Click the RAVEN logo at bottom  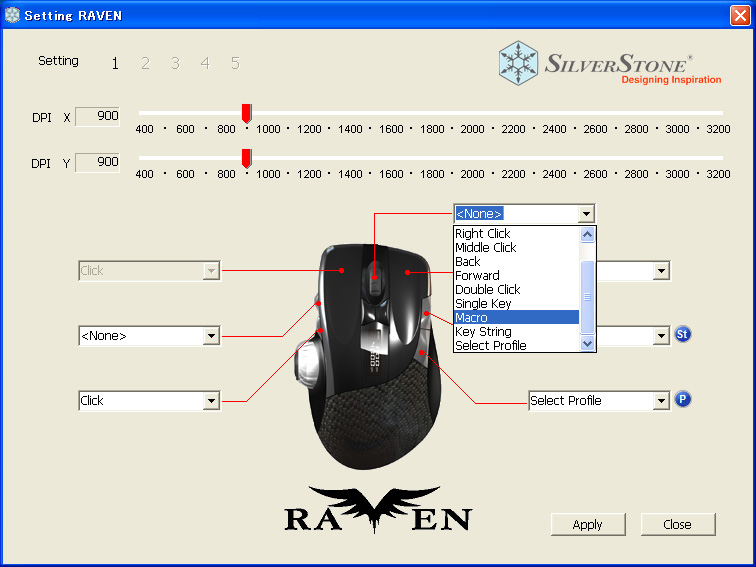pyautogui.click(x=378, y=510)
